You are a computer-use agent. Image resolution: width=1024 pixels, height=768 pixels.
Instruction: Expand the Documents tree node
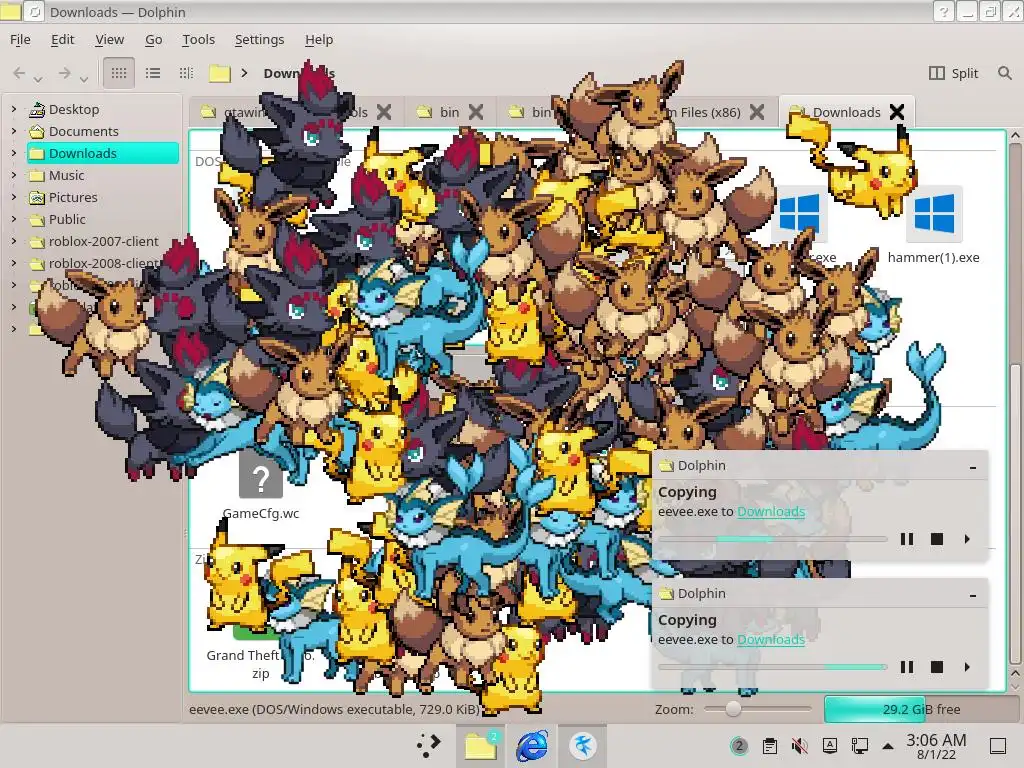14,131
